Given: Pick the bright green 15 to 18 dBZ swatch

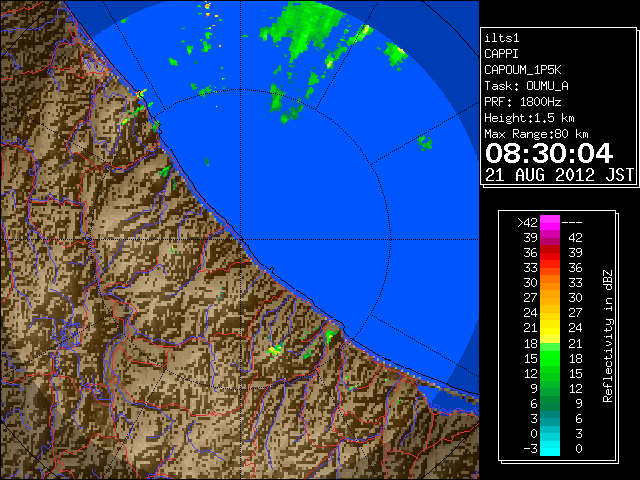Looking at the screenshot, I should [550, 358].
